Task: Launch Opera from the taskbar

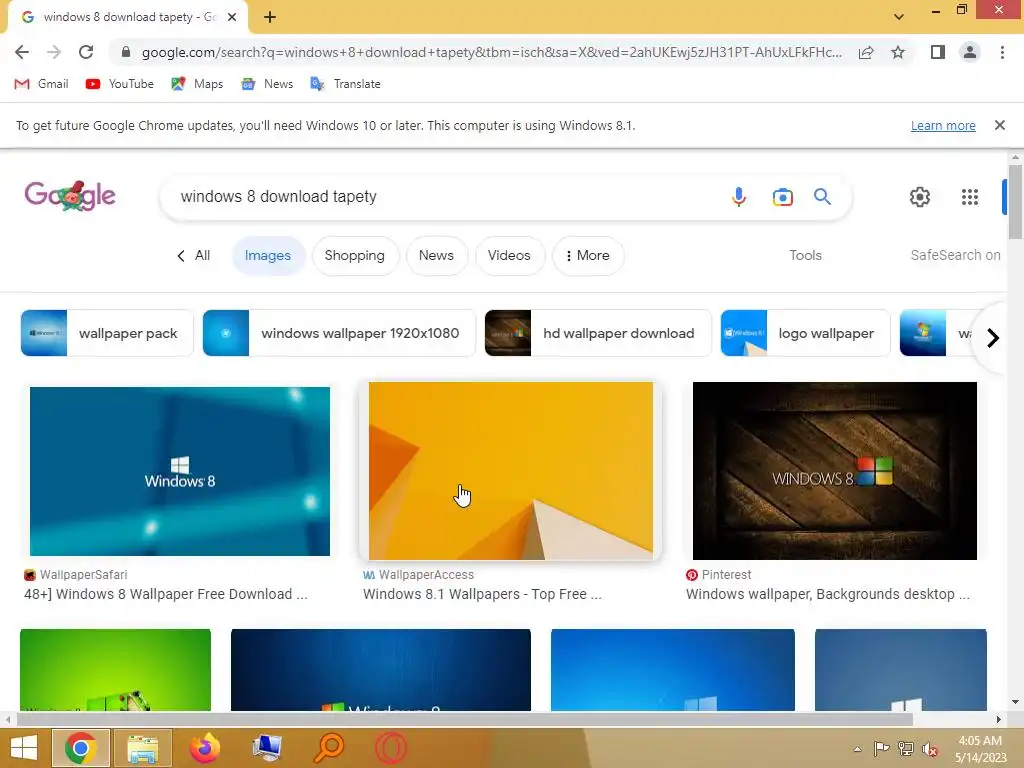Action: 391,748
